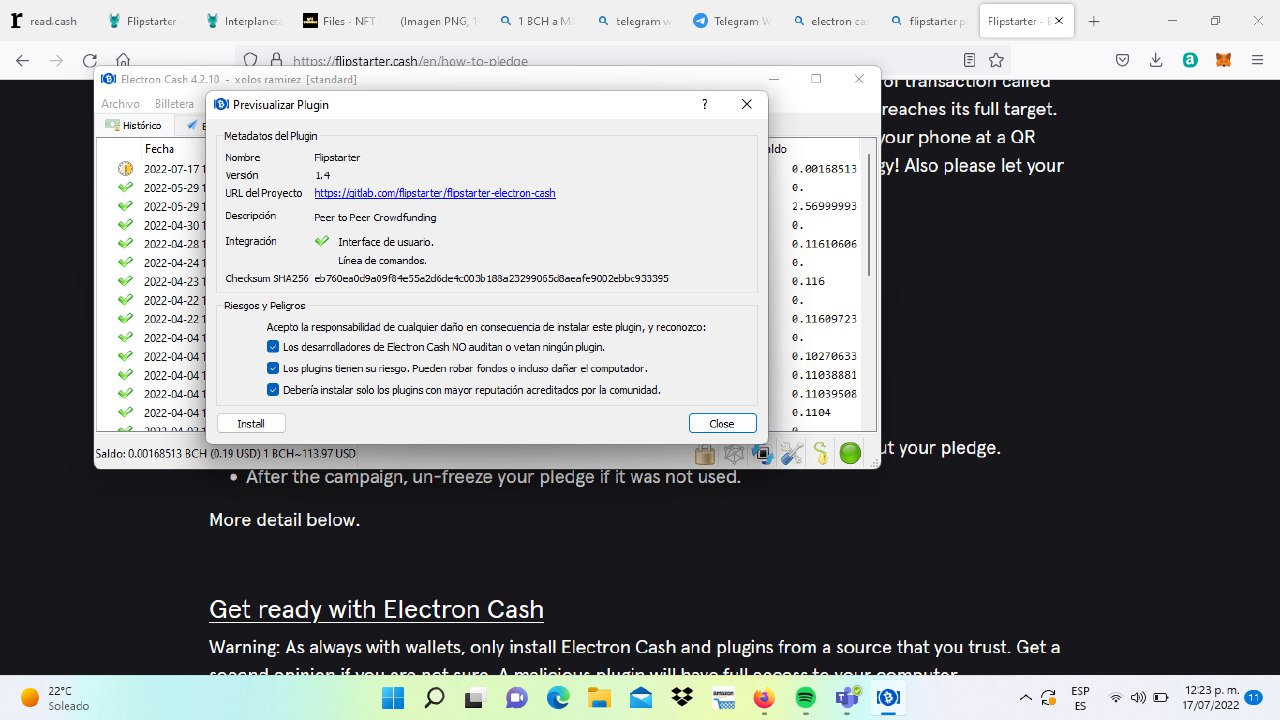Open a new Firefox tab
Screen dimensions: 1280x720
[1094, 21]
